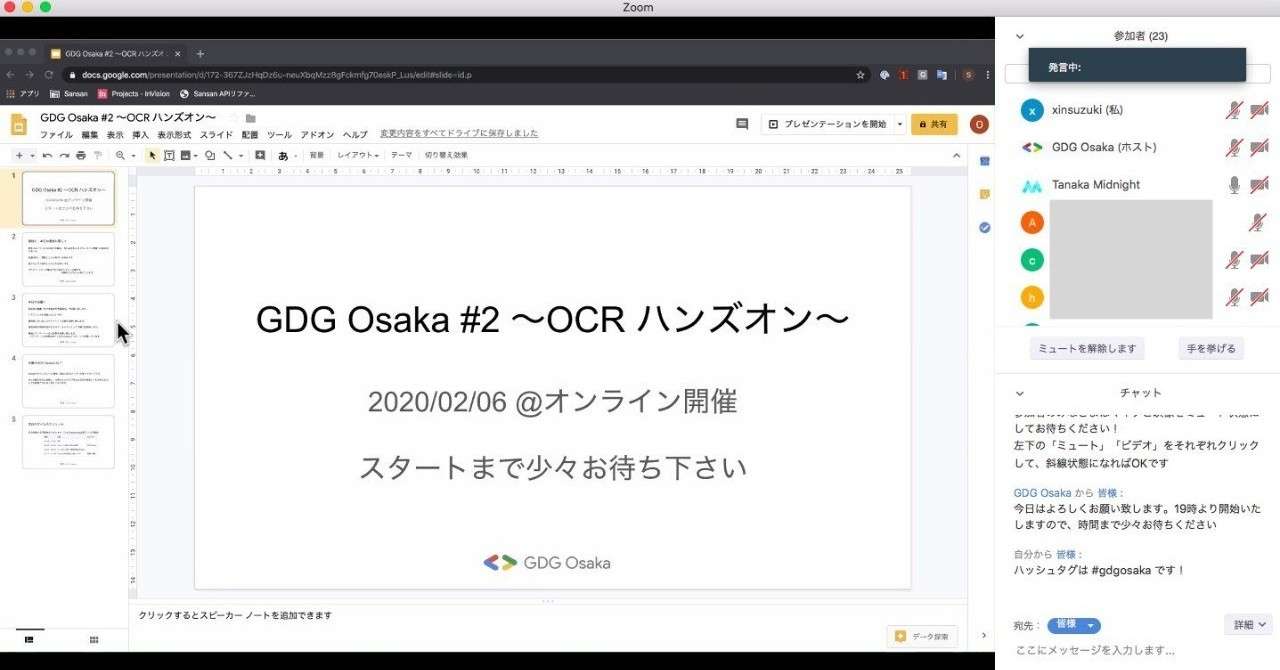Click the redo icon in Slides toolbar
The image size is (1280, 670).
click(x=64, y=155)
